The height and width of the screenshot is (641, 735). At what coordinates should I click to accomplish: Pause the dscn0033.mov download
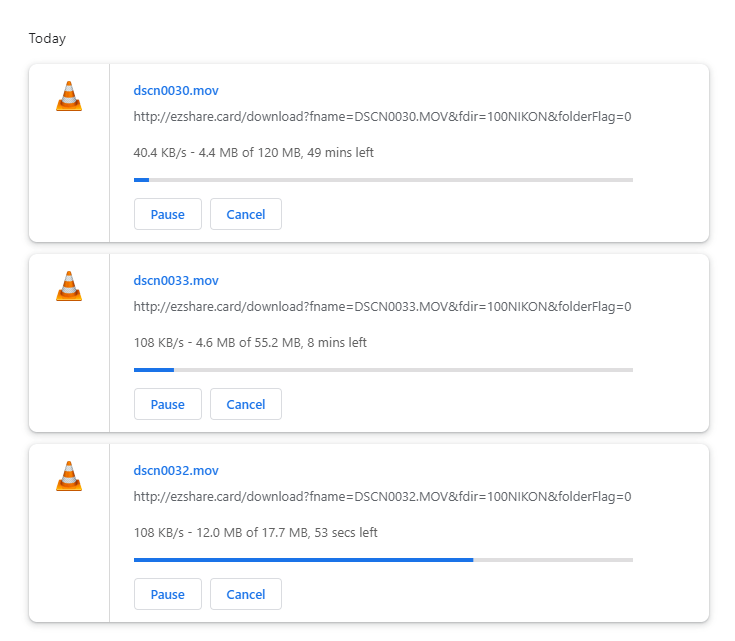(168, 404)
